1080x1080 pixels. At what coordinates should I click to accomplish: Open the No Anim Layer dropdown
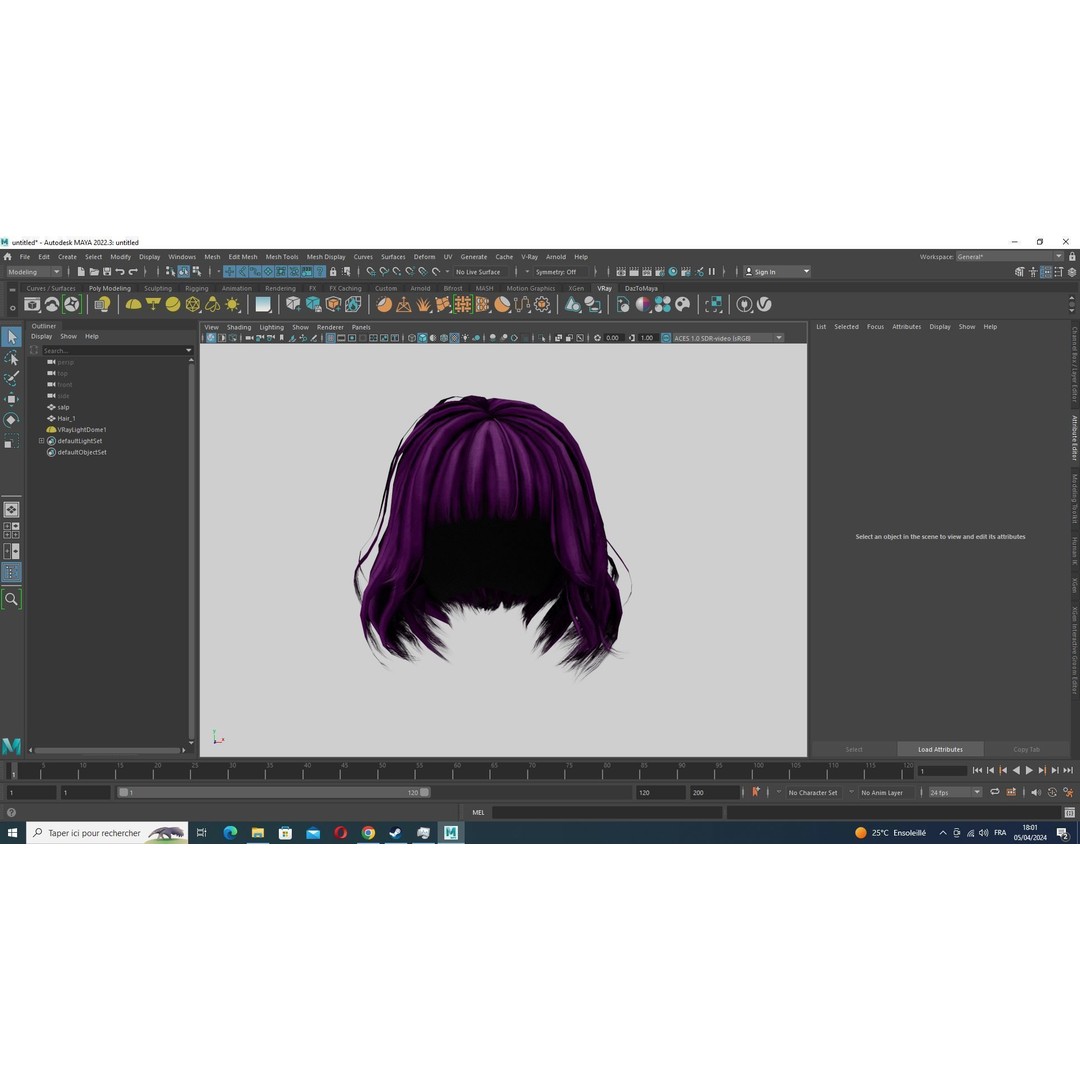pos(882,793)
